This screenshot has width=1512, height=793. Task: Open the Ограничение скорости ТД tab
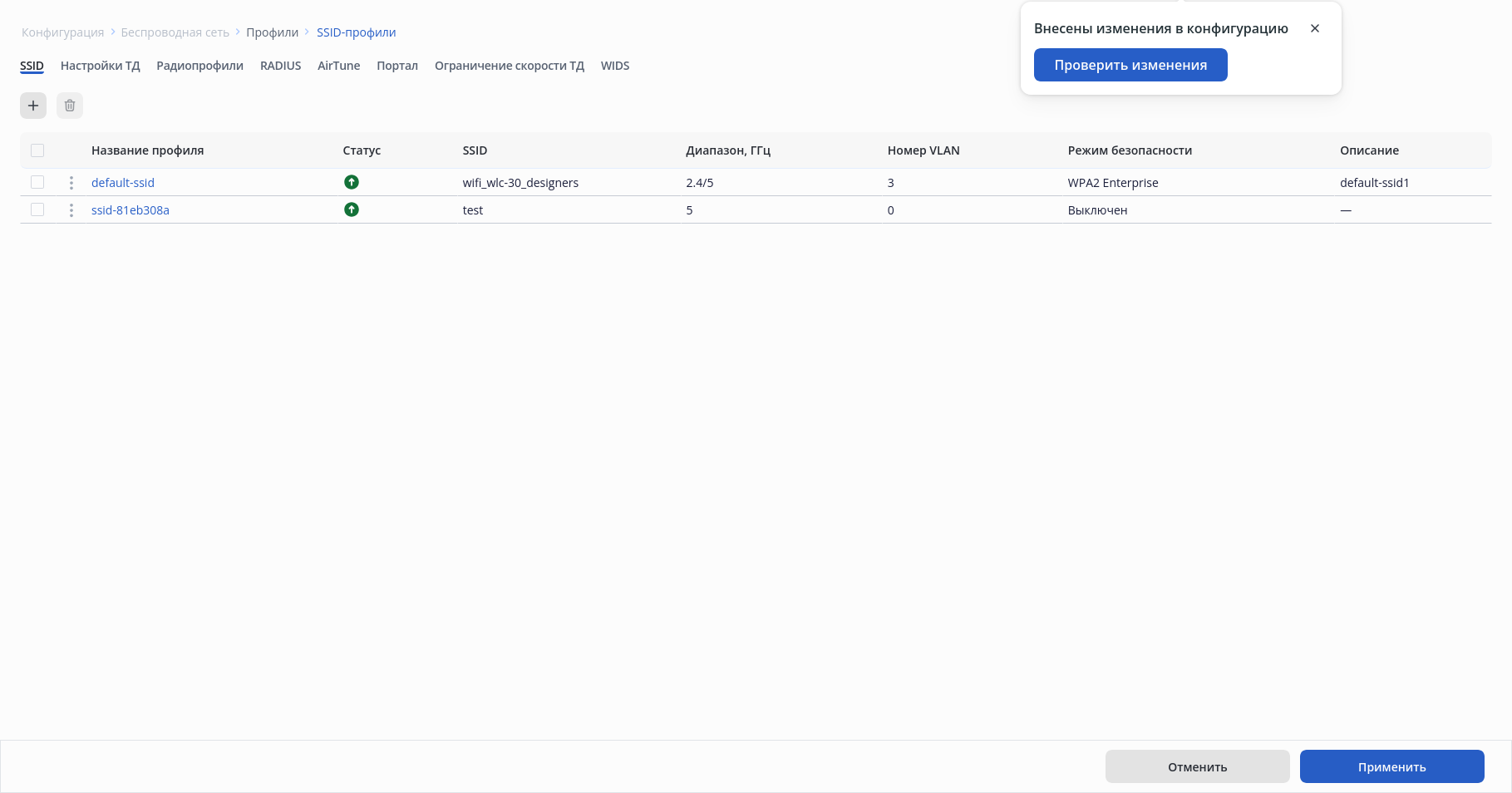point(510,66)
